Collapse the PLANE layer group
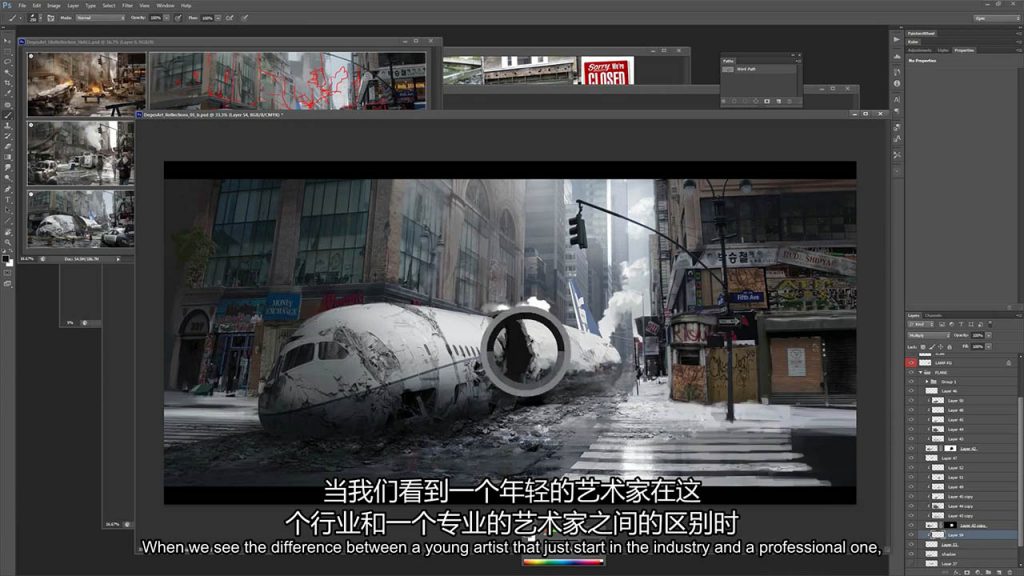Image resolution: width=1024 pixels, height=576 pixels. click(x=921, y=372)
